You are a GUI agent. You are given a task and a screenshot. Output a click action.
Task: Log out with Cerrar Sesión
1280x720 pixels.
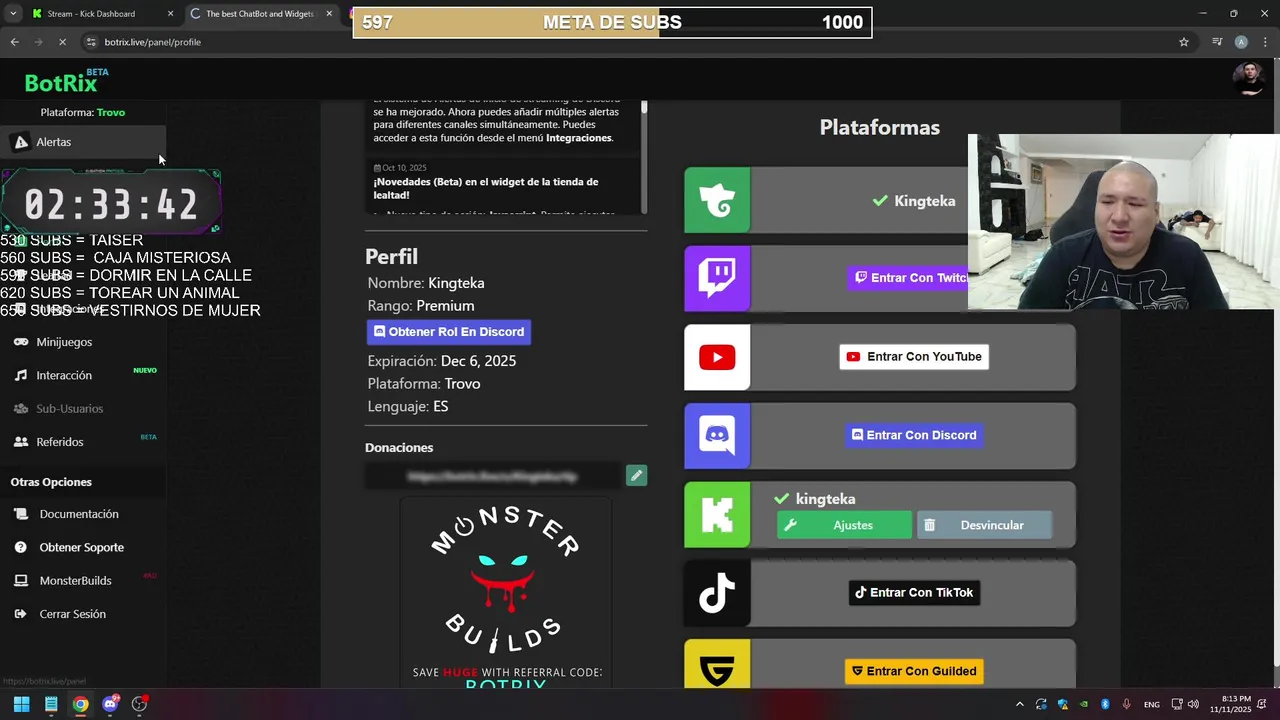[x=83, y=614]
